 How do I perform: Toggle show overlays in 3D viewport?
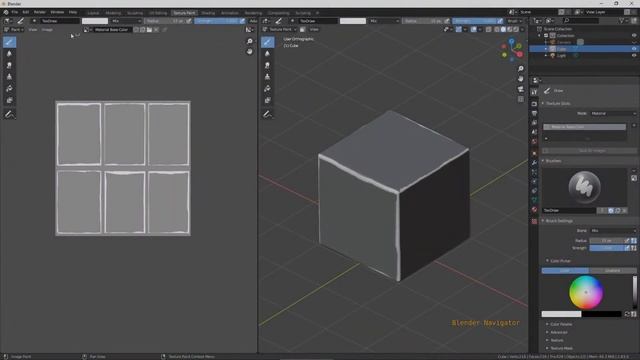tap(473, 29)
